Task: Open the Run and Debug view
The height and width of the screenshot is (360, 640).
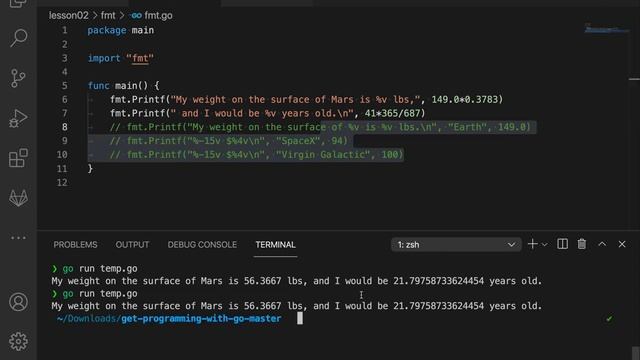Action: tap(18, 118)
